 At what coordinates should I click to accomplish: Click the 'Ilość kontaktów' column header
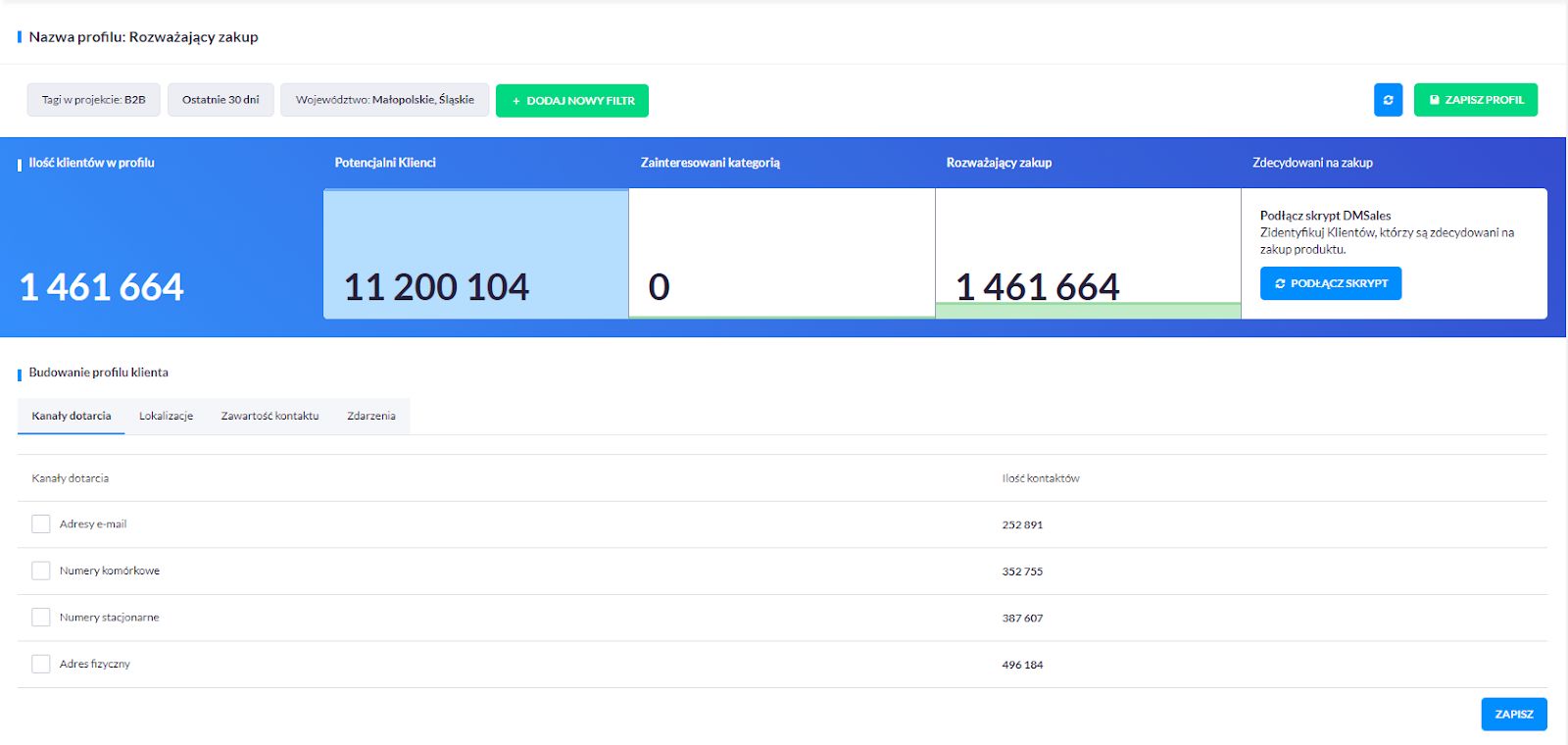pos(1041,478)
